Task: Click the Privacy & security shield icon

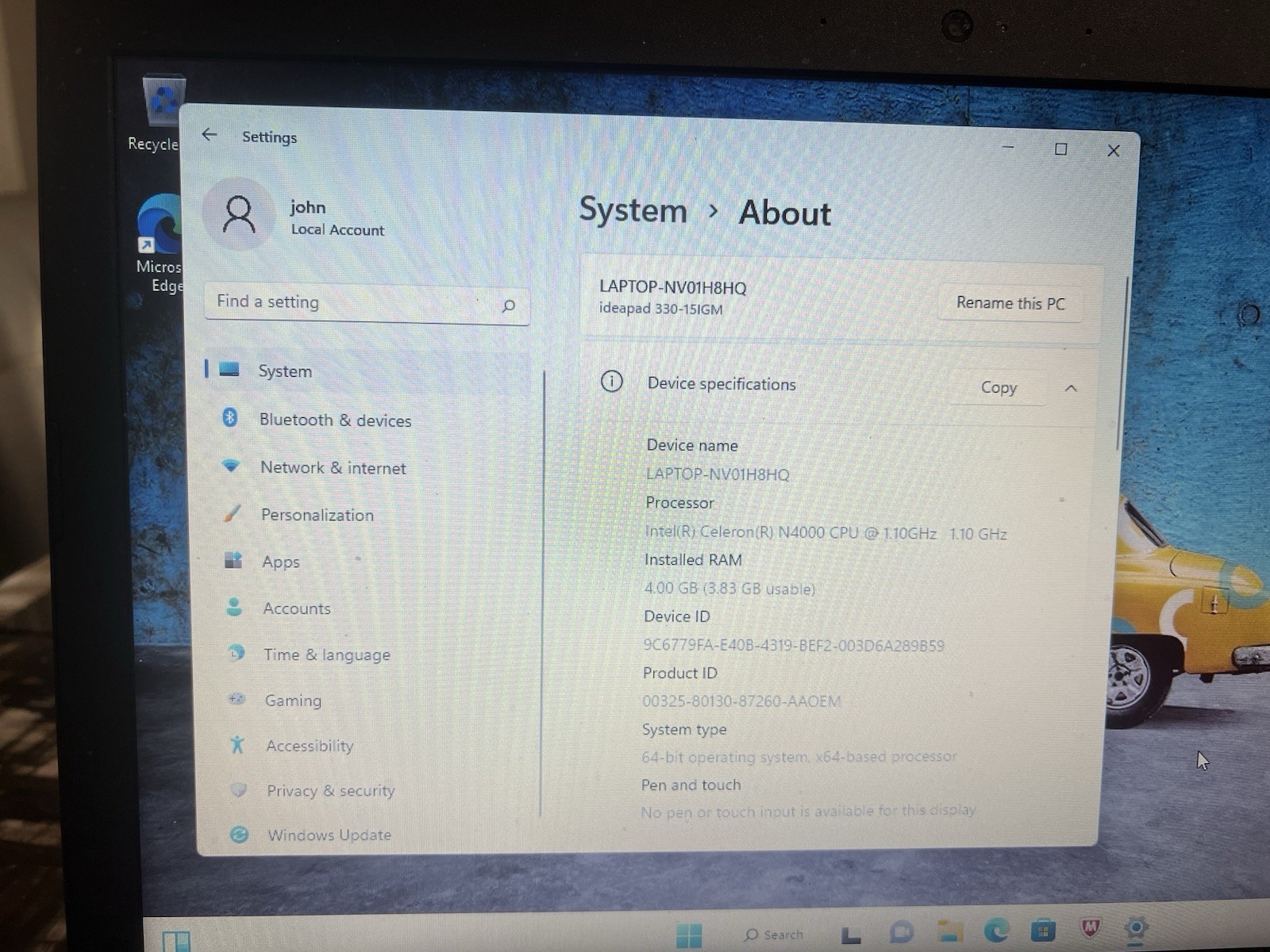Action: (x=238, y=789)
